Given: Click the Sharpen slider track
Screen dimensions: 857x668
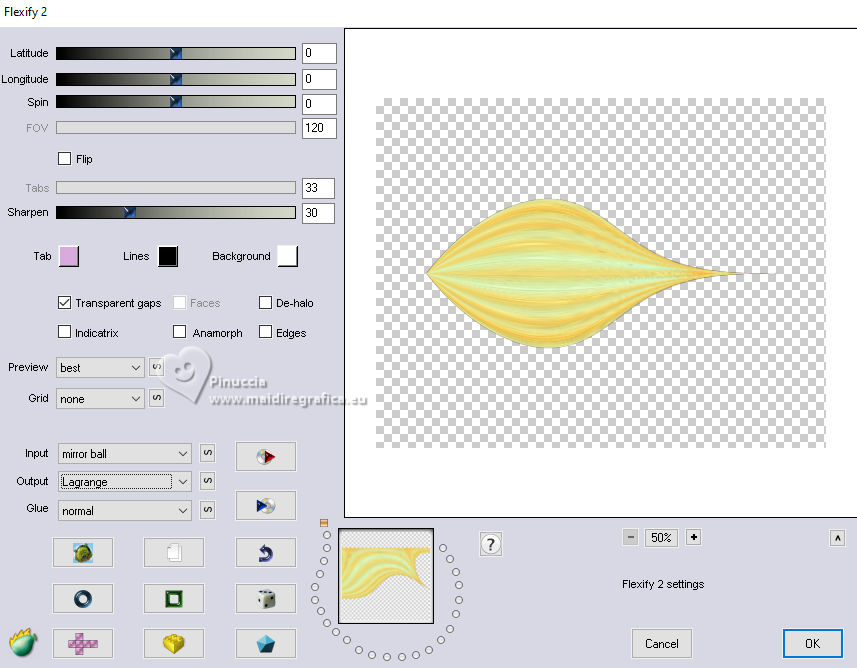Looking at the screenshot, I should (175, 212).
